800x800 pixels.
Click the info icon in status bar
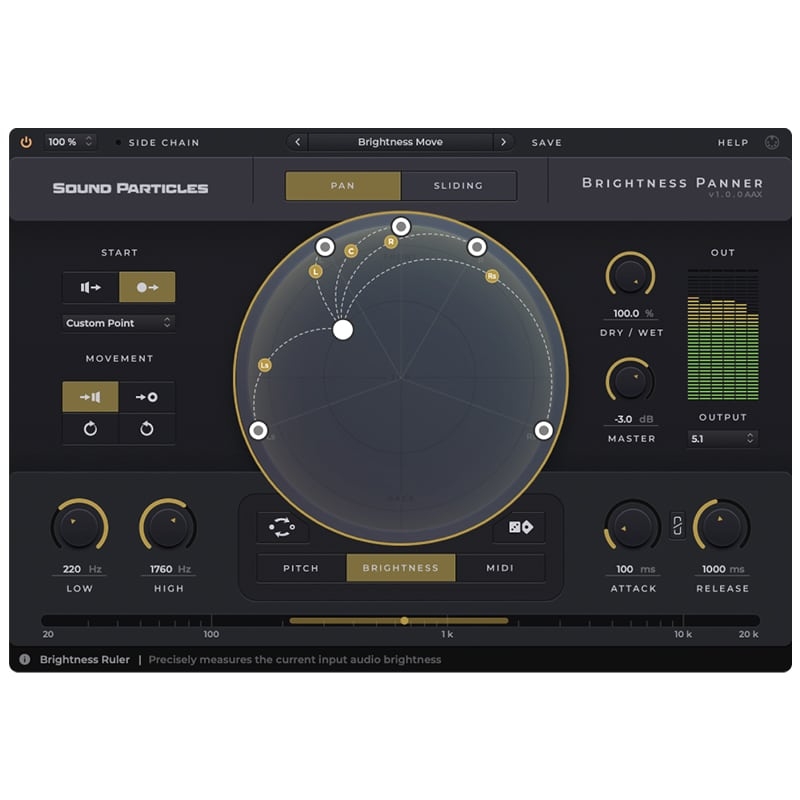(x=24, y=659)
